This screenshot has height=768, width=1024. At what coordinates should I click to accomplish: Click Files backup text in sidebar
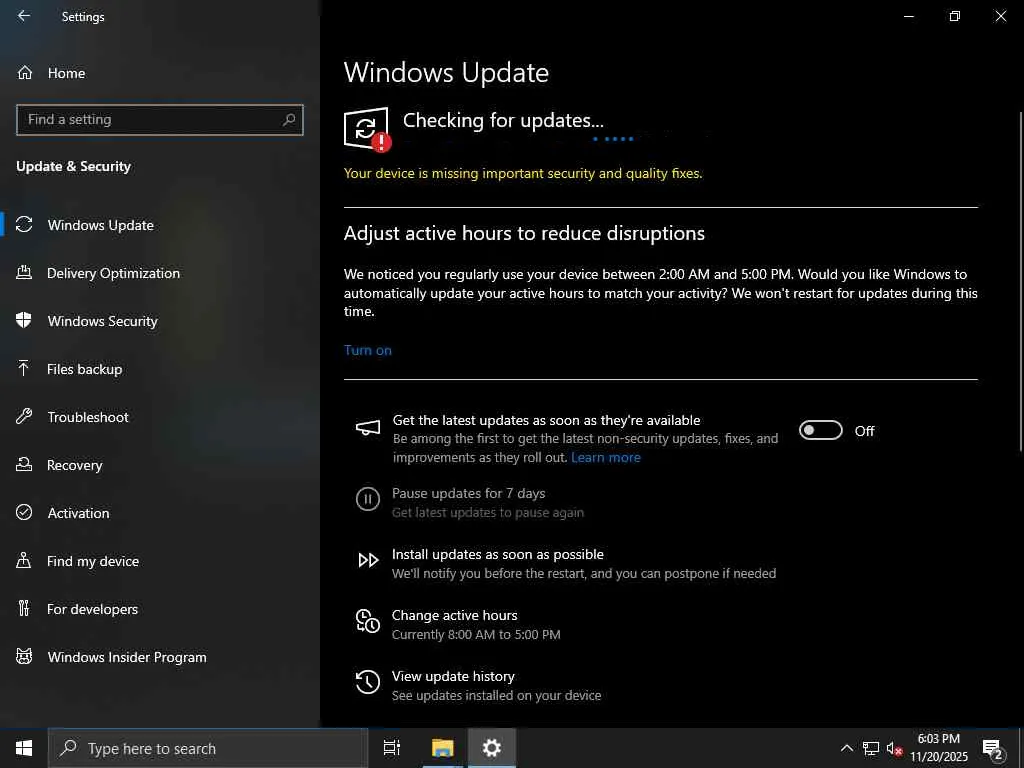pyautogui.click(x=84, y=369)
